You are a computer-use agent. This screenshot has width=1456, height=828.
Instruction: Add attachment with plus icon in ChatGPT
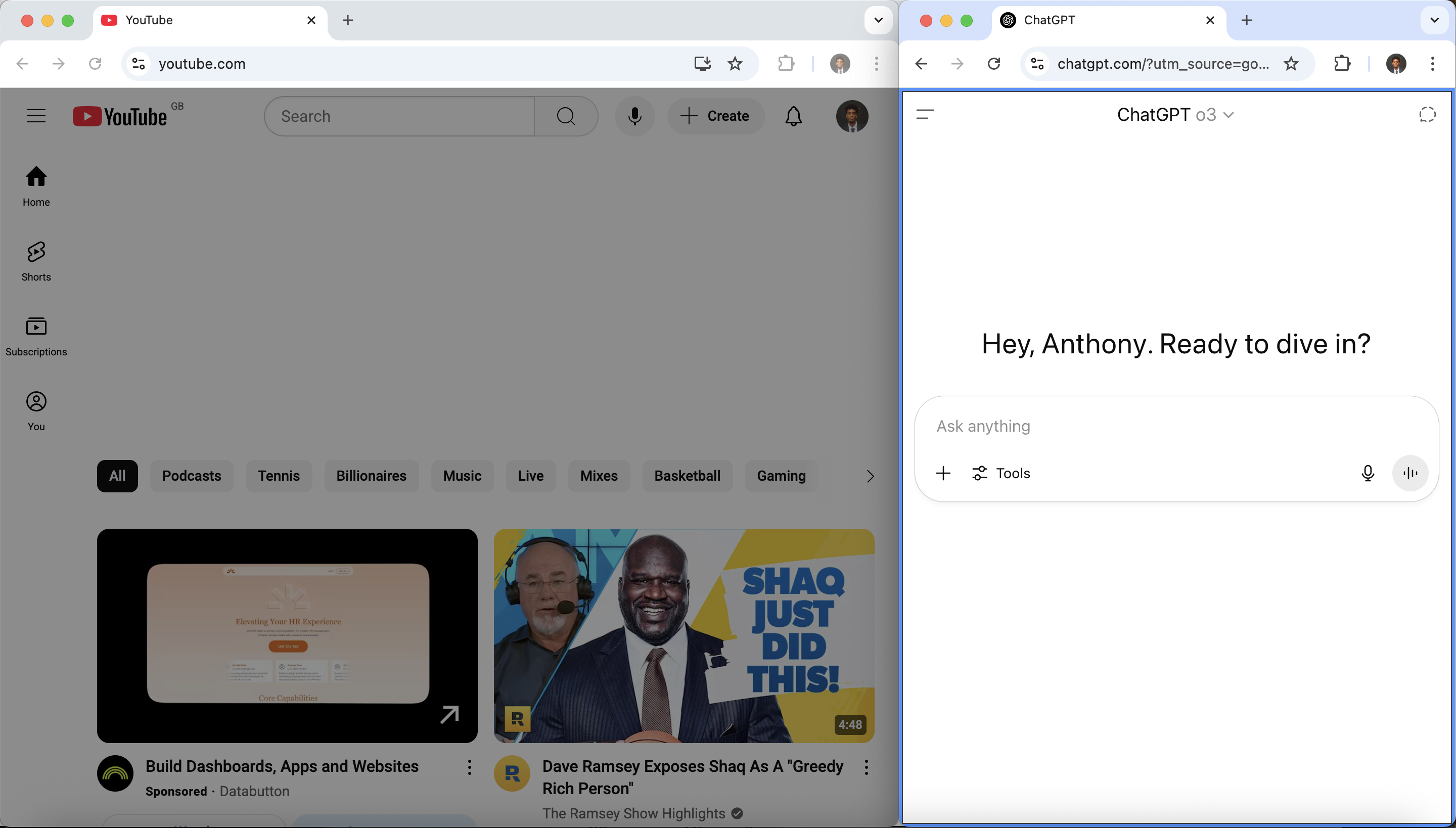pyautogui.click(x=943, y=473)
